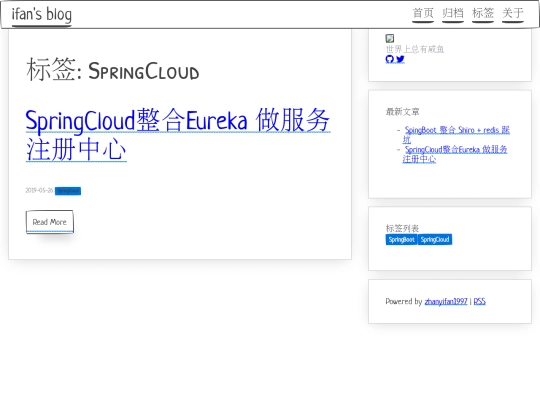Open recent article SpringCloud整合Eureka in sidebar
The width and height of the screenshot is (540, 405).
(455, 154)
